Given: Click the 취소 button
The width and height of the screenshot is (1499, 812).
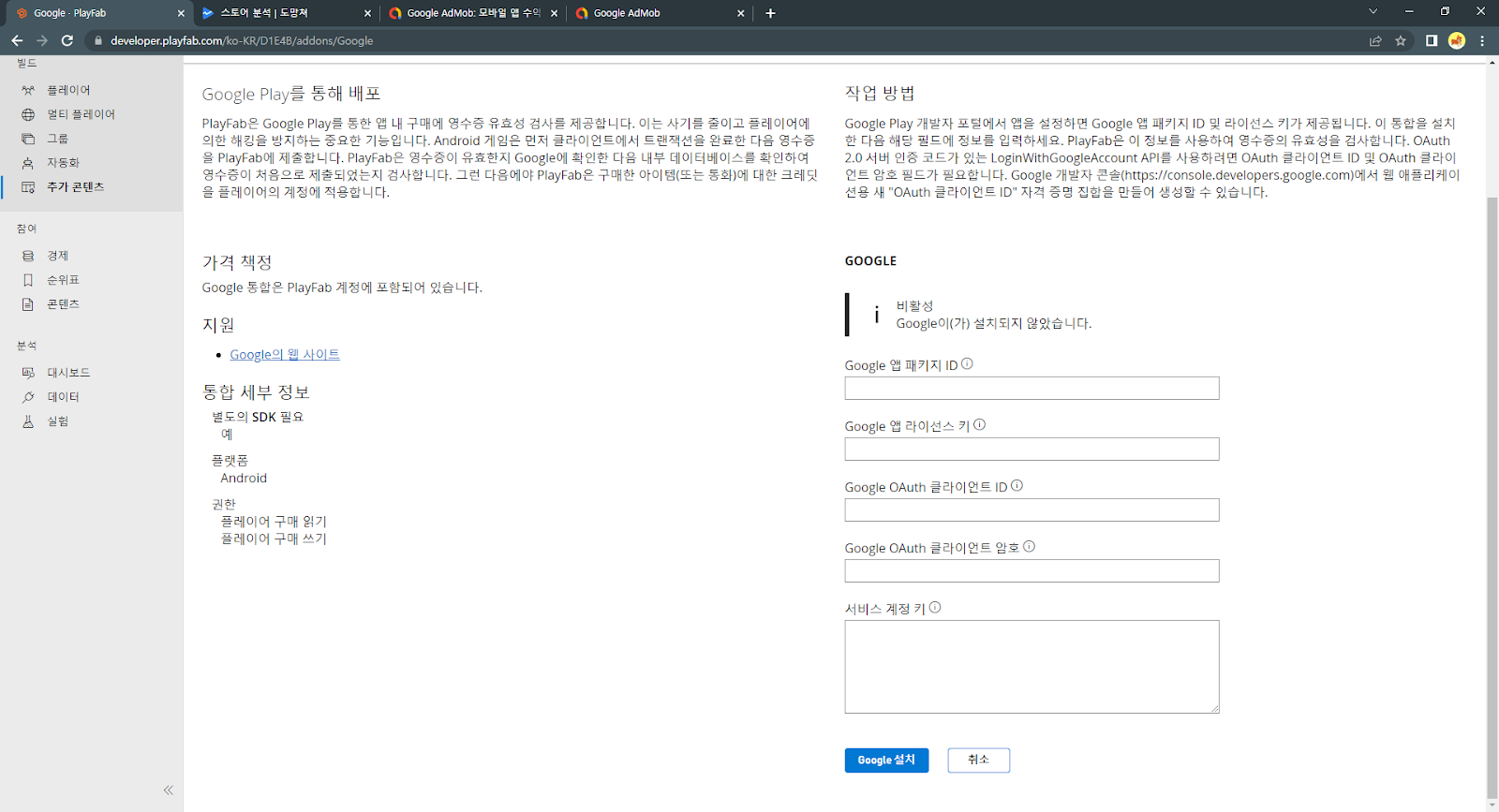Looking at the screenshot, I should point(978,760).
